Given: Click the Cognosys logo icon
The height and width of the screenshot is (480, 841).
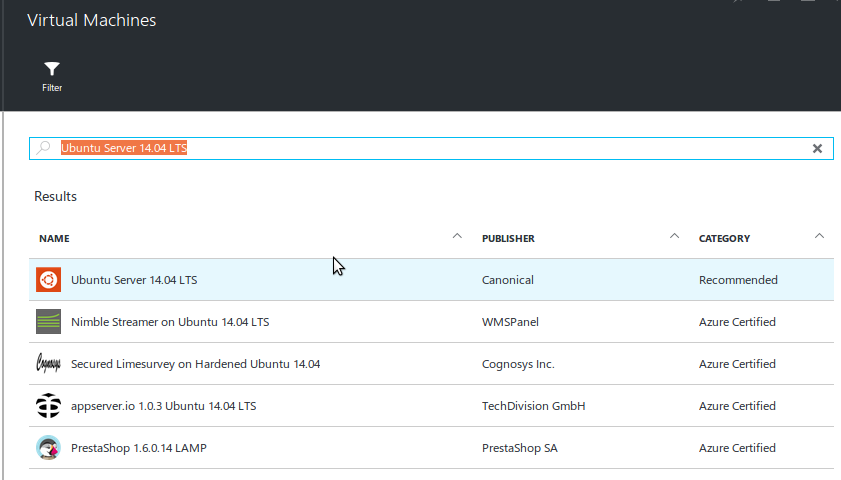Looking at the screenshot, I should [x=48, y=364].
